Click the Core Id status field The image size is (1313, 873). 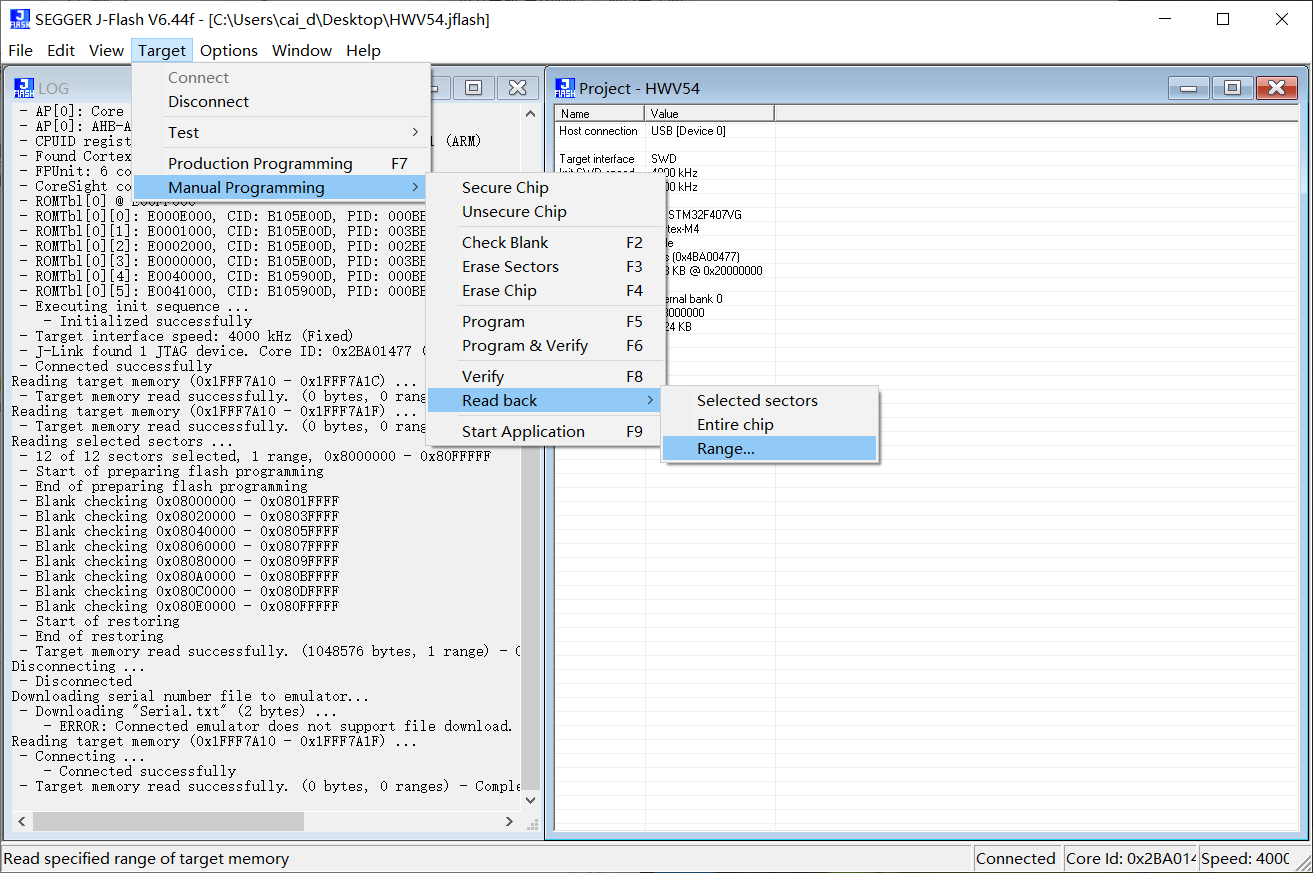pos(1129,859)
